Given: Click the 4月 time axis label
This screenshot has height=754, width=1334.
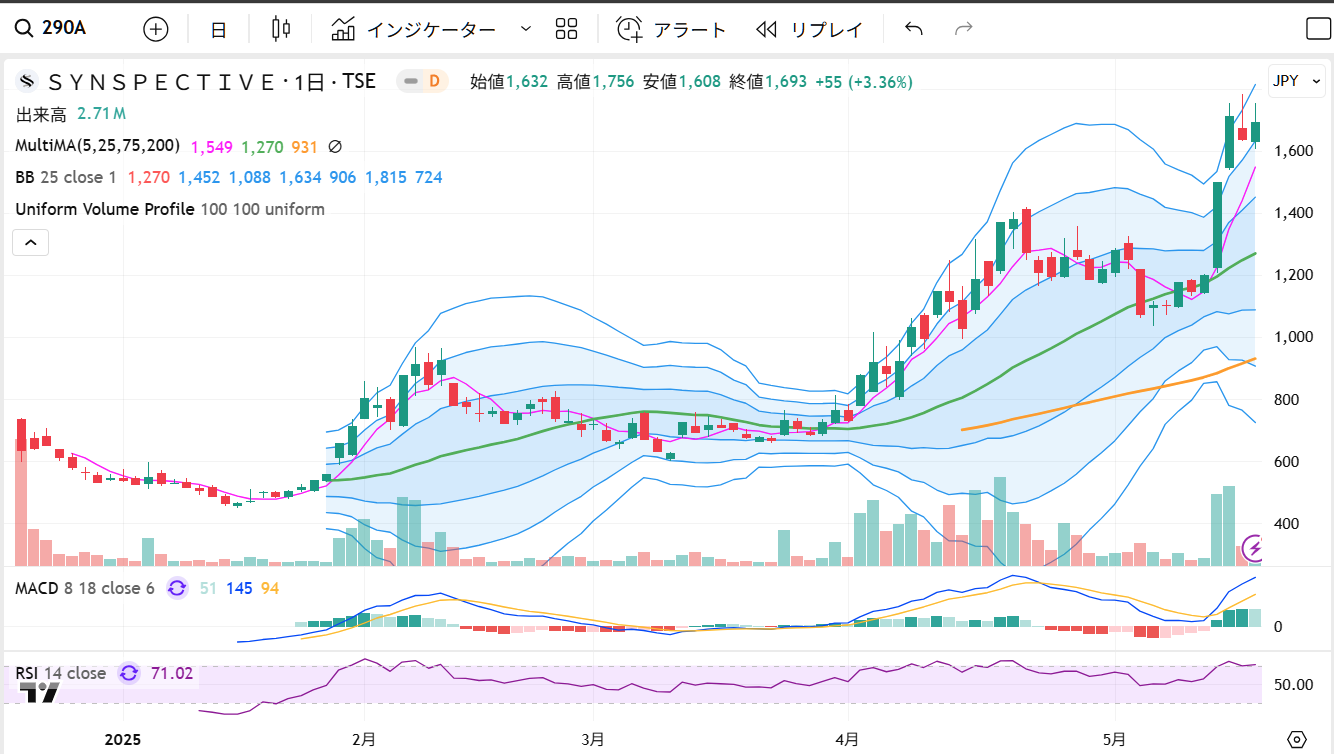Looking at the screenshot, I should 848,740.
